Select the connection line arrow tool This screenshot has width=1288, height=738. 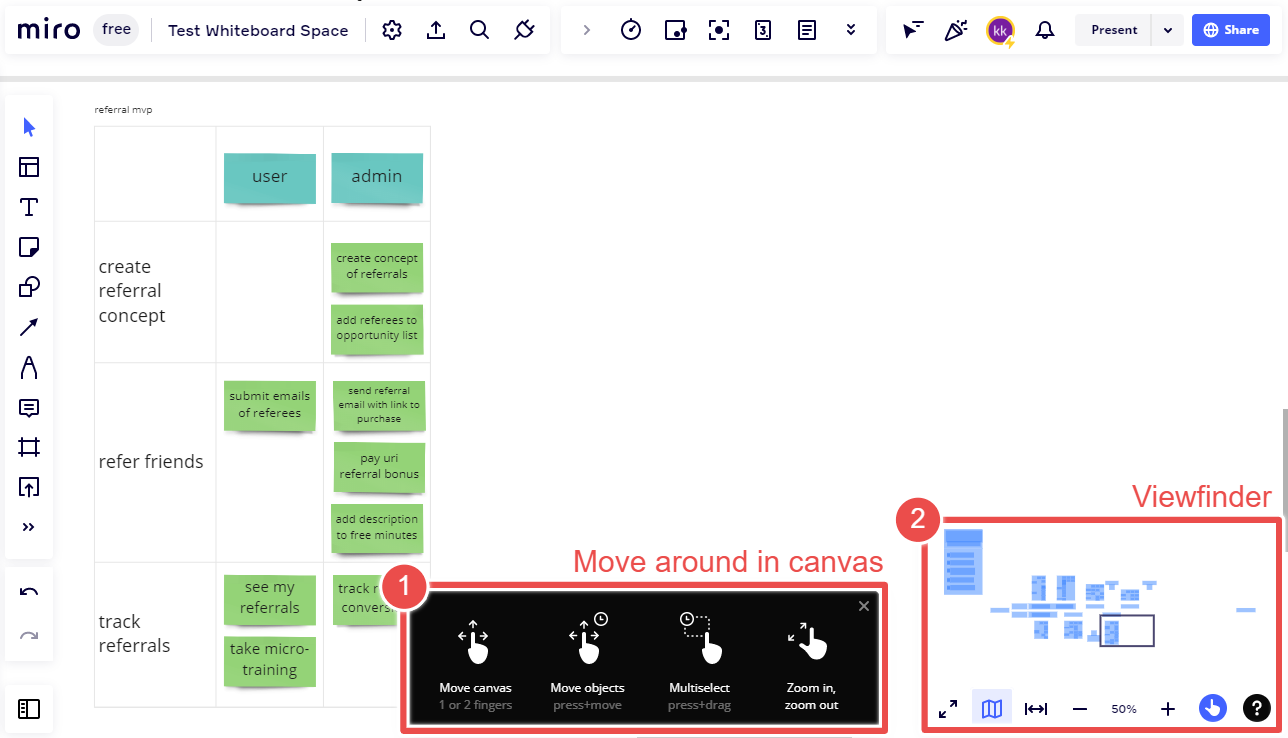(29, 327)
